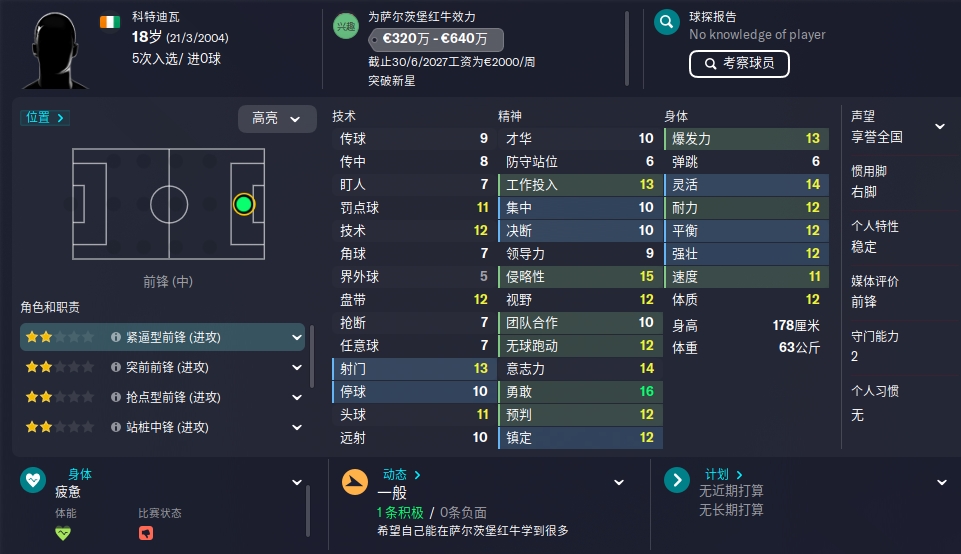961x554 pixels.
Task: Expand the 抢点型前锋 (进攻) role chevron
Action: click(297, 397)
